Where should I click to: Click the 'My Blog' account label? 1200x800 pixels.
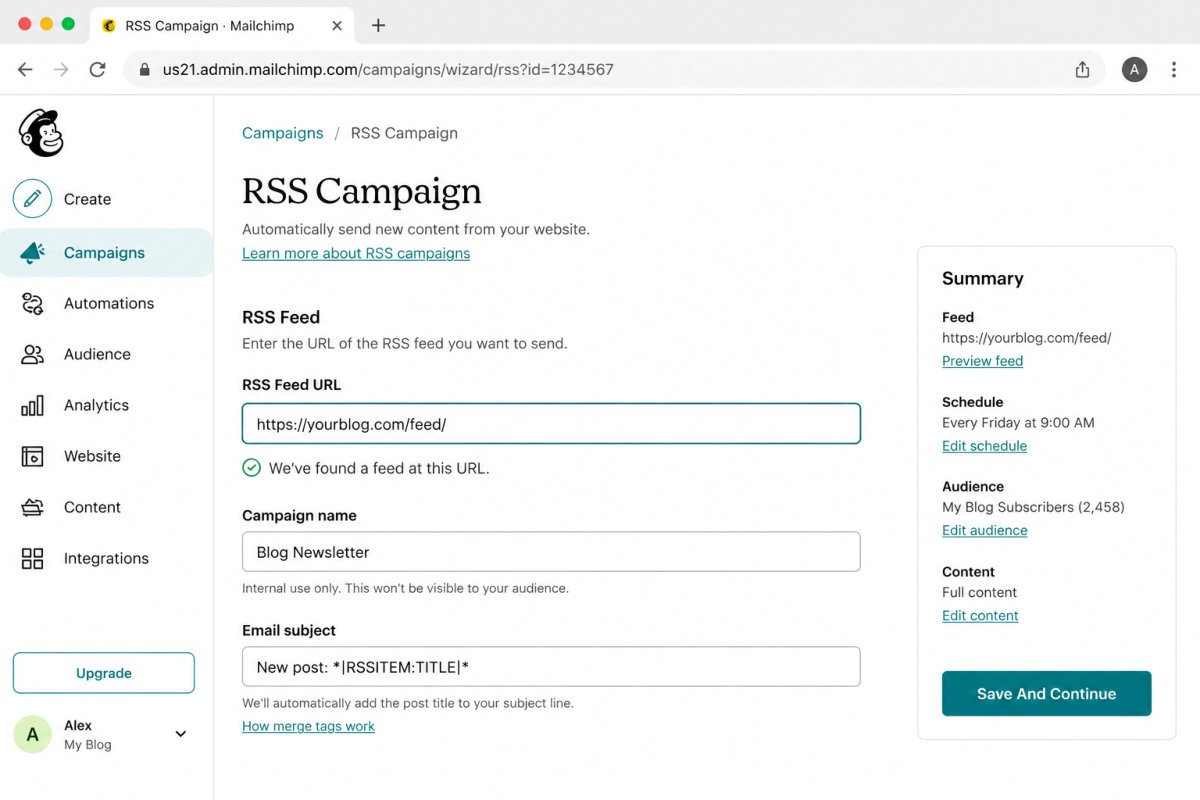pos(88,745)
